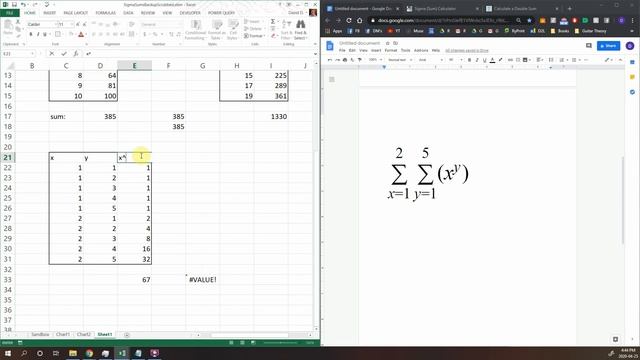Star the Untitled document in Google Docs
640x360 pixels.
(x=388, y=43)
